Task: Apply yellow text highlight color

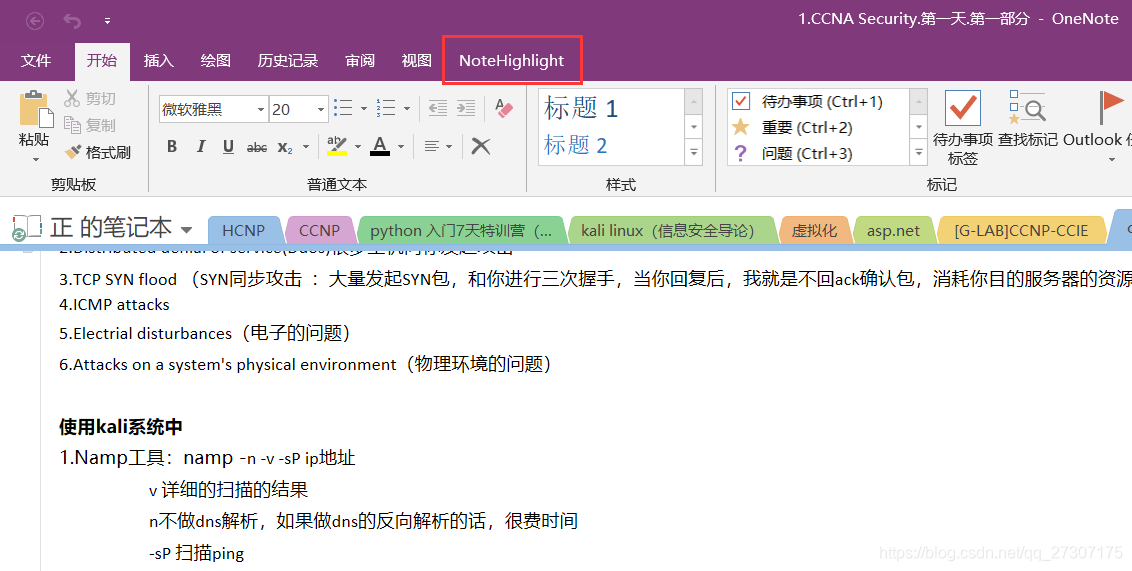Action: pyautogui.click(x=336, y=146)
